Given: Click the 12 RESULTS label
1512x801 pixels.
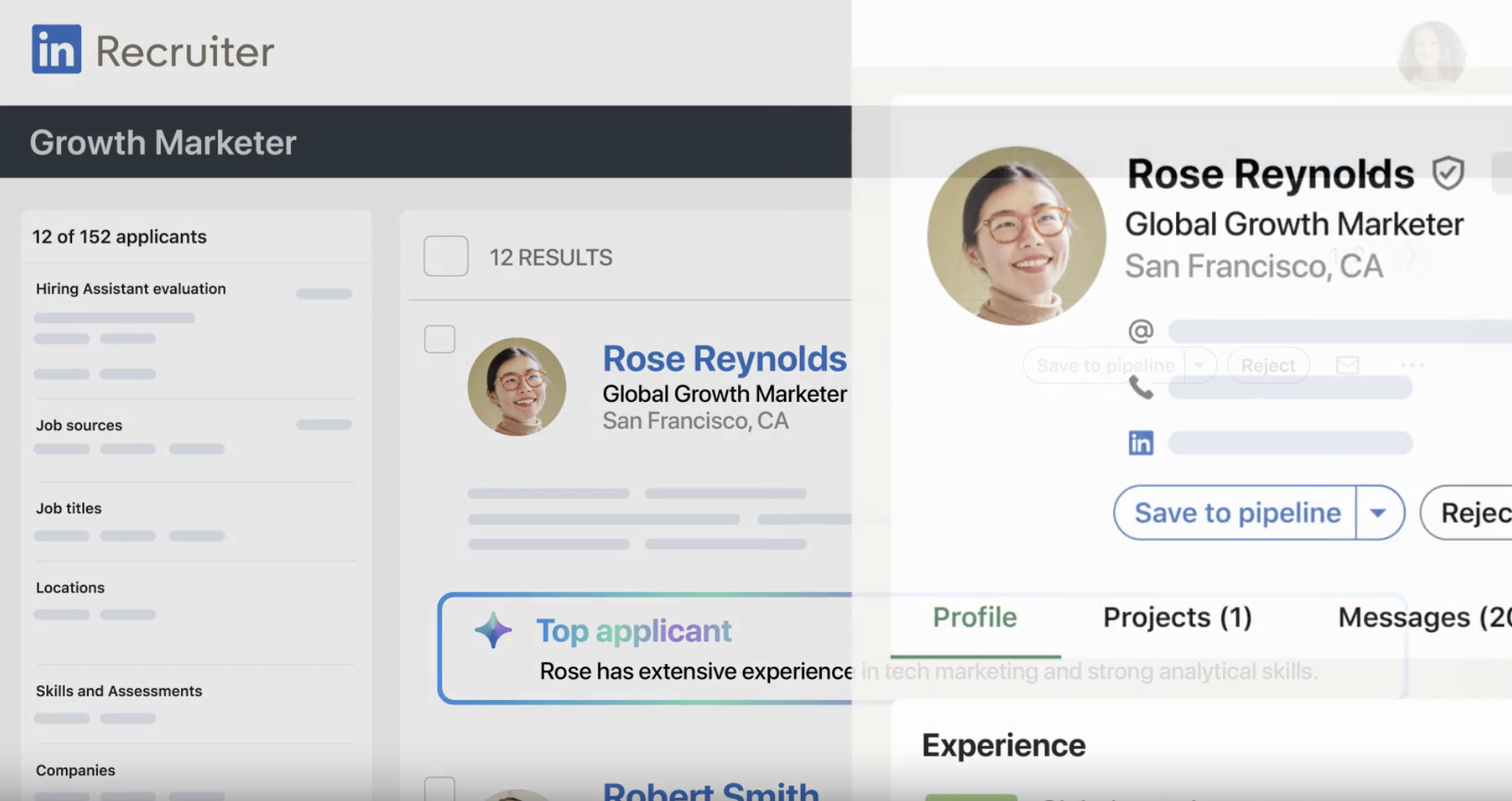Looking at the screenshot, I should point(551,257).
